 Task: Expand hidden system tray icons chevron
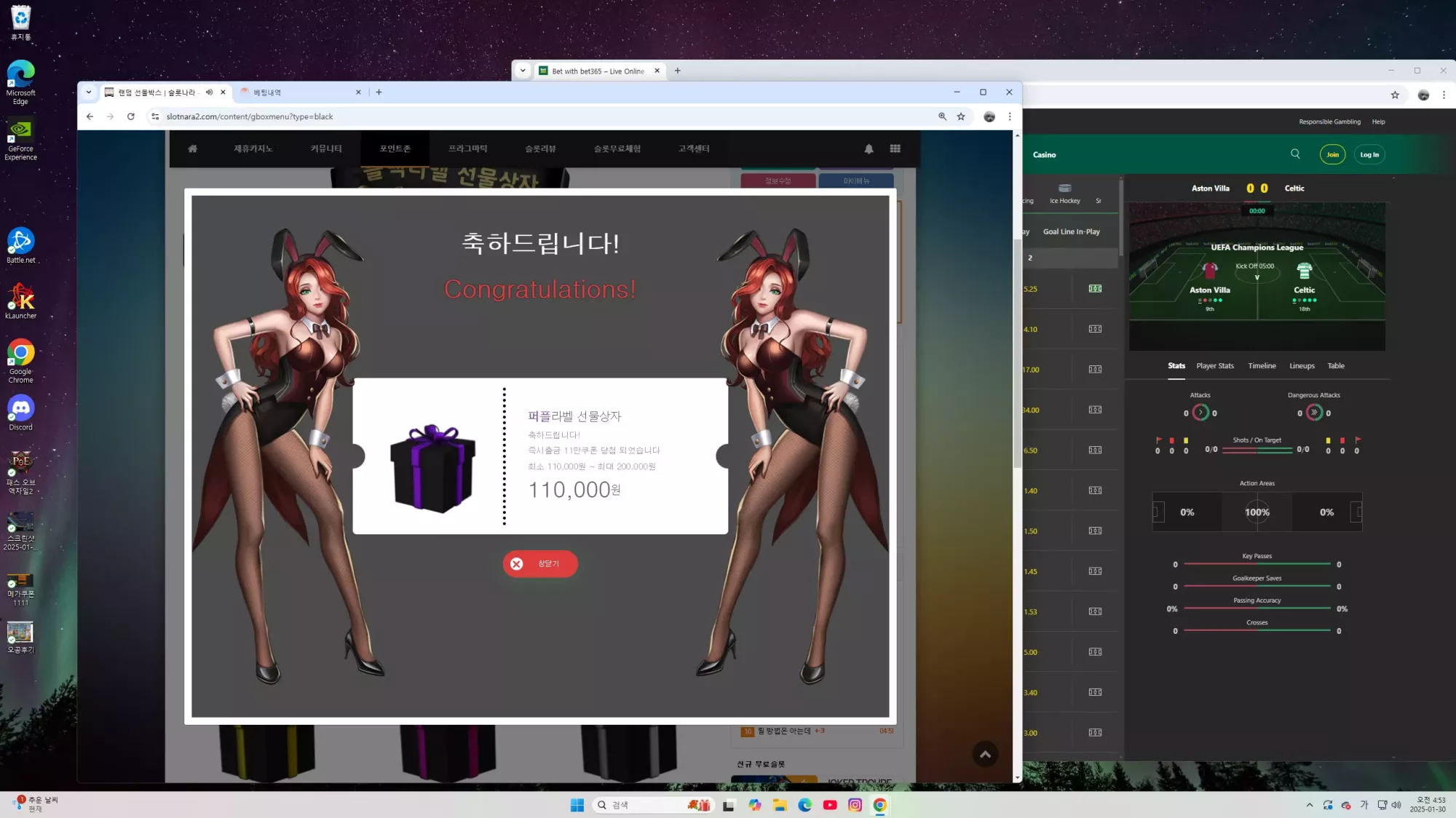[1310, 805]
